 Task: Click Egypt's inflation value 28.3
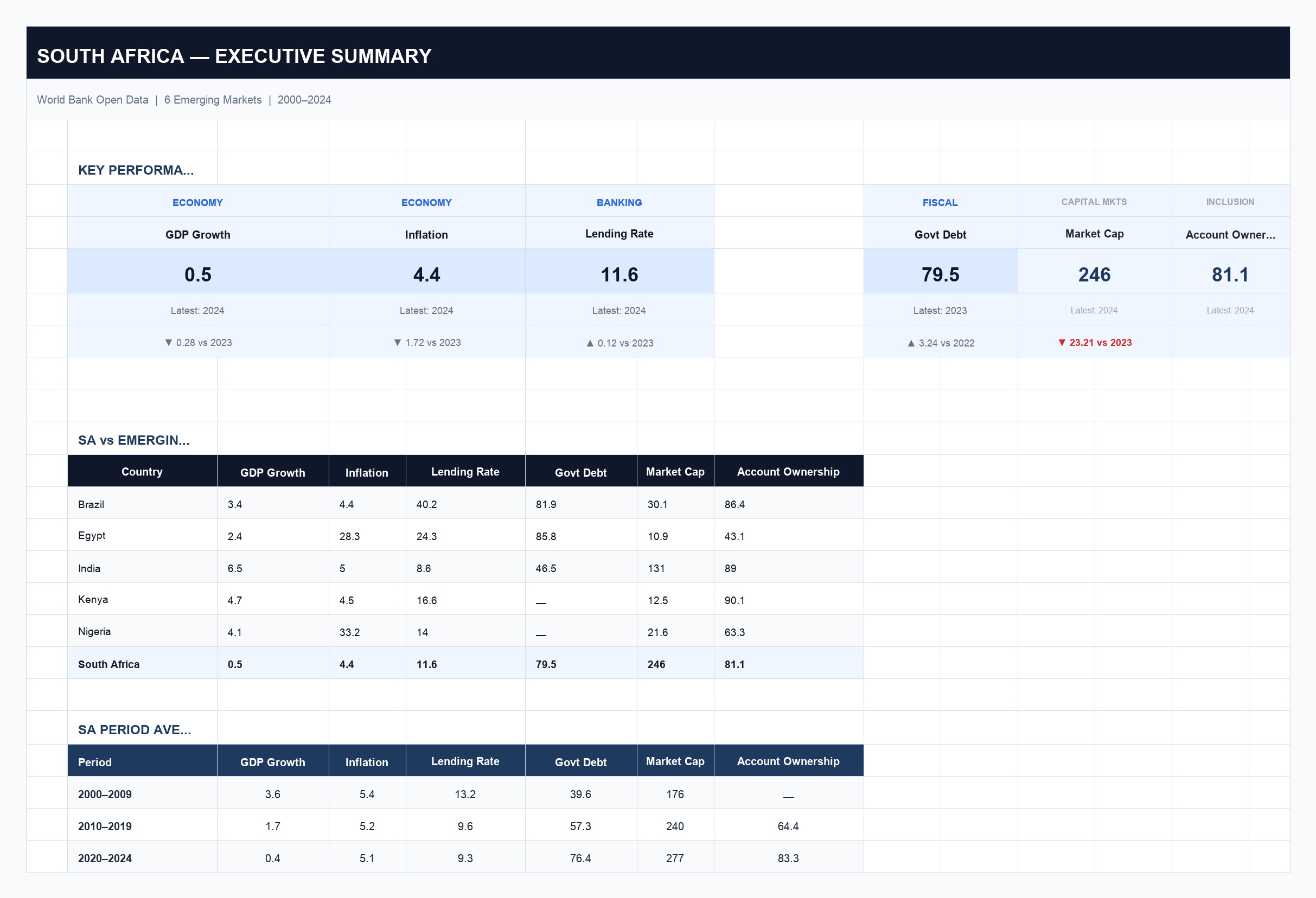[349, 536]
